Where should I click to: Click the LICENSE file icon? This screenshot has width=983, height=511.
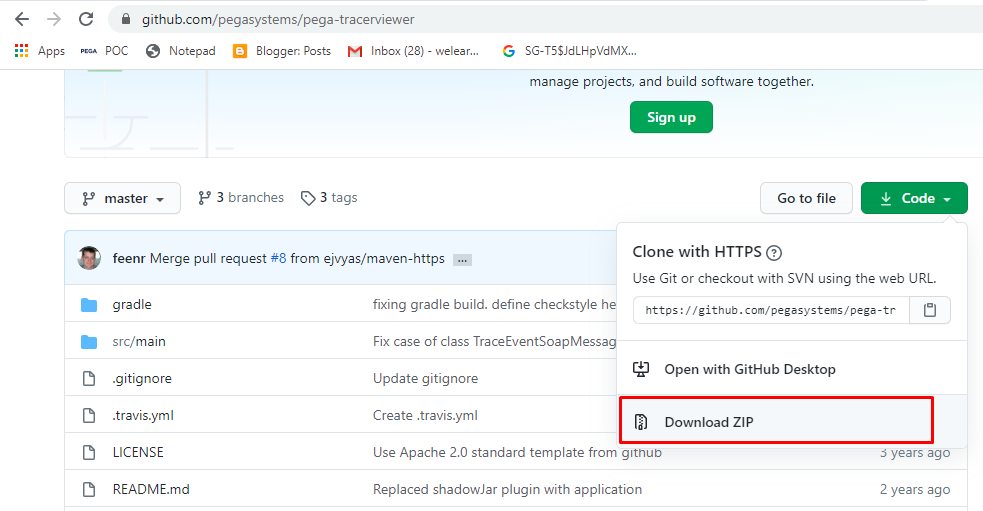(x=89, y=452)
